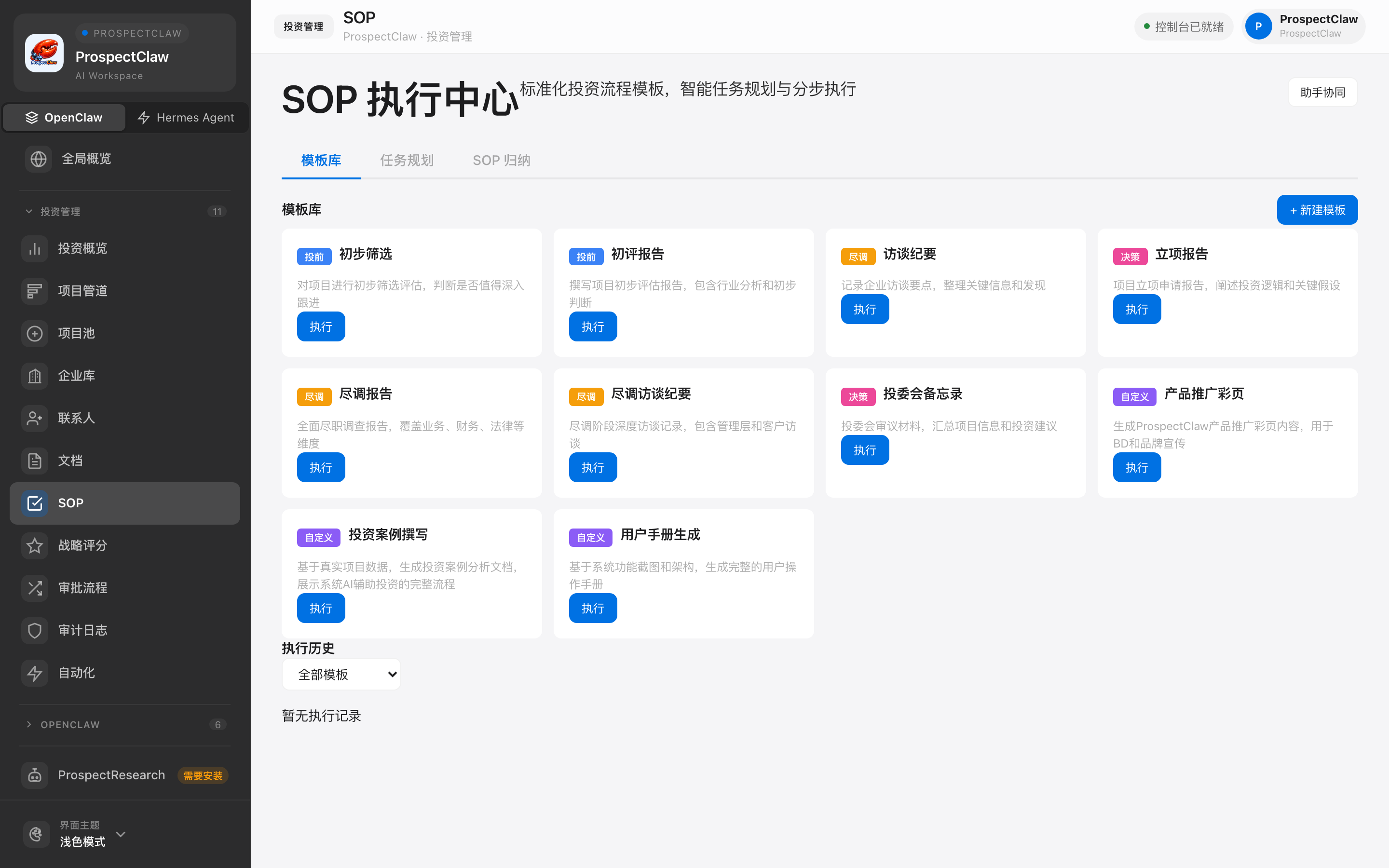Click the 项目池 icon
The height and width of the screenshot is (868, 1389).
[x=34, y=333]
